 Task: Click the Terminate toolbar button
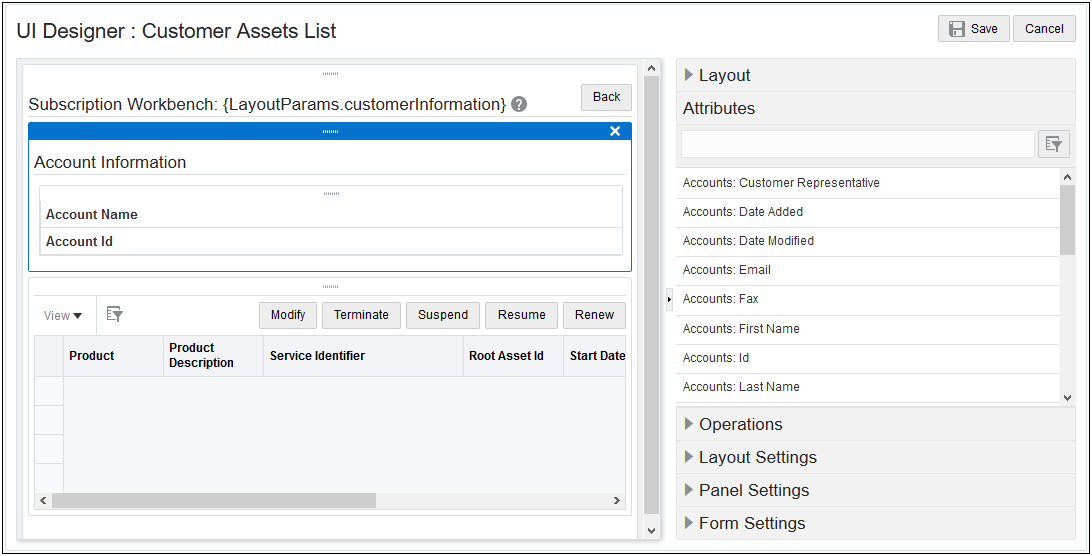coord(361,315)
